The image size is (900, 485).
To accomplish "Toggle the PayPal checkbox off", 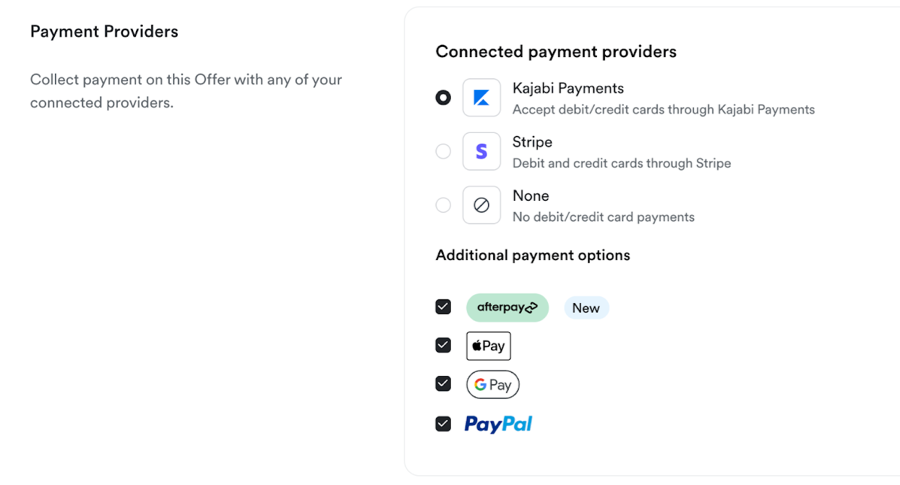I will pos(443,424).
